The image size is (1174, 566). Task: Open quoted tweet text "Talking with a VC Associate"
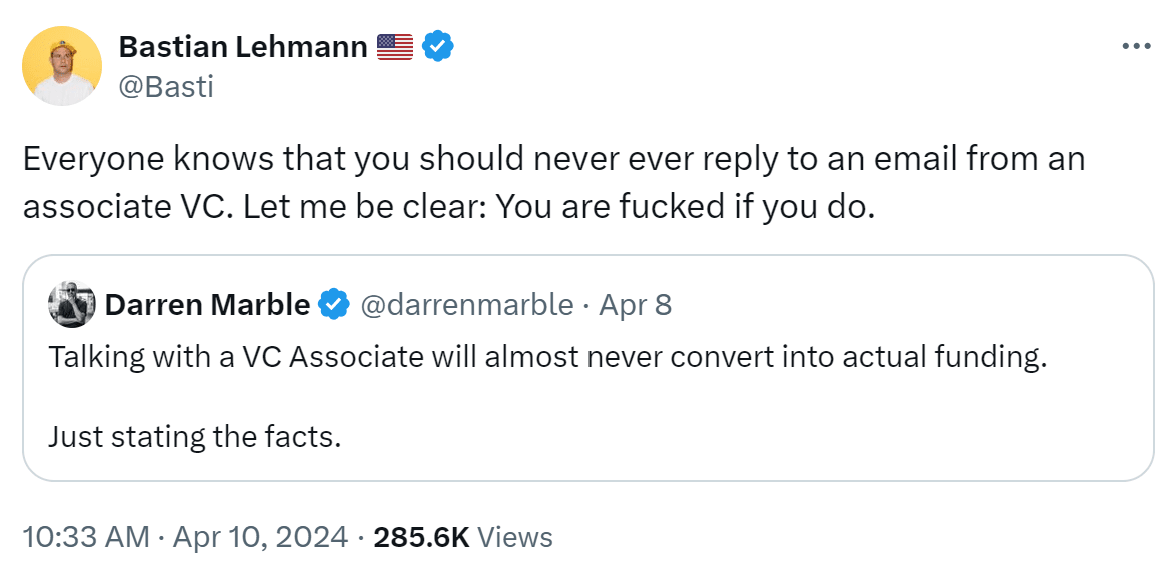click(240, 357)
